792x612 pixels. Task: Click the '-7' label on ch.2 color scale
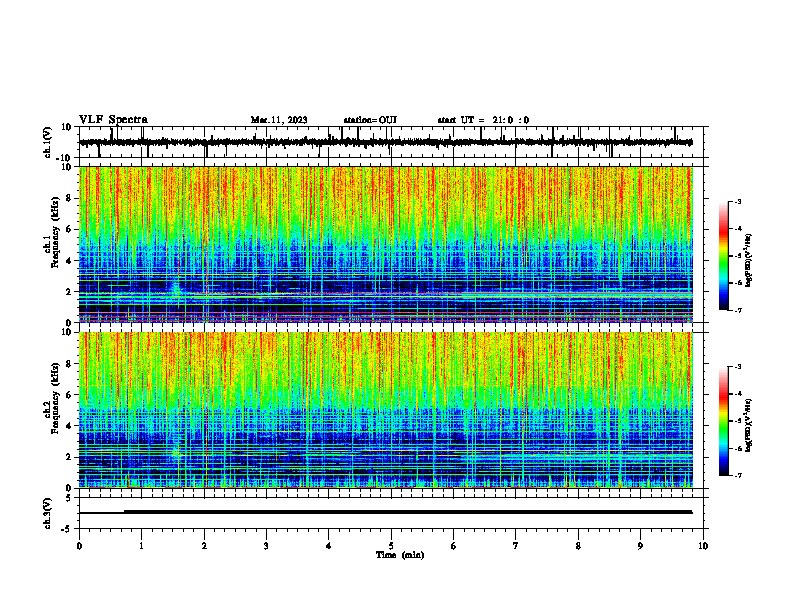tap(737, 475)
